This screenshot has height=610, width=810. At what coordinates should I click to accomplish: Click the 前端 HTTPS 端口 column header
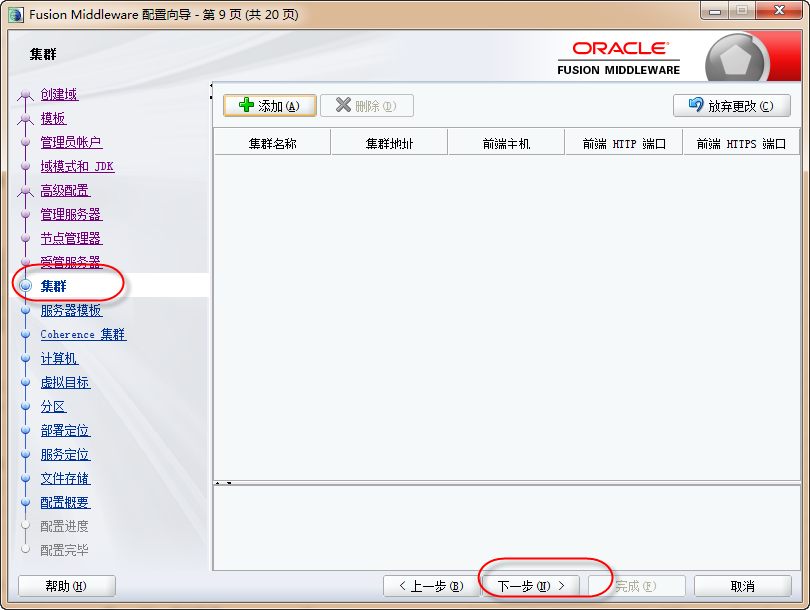pyautogui.click(x=741, y=144)
